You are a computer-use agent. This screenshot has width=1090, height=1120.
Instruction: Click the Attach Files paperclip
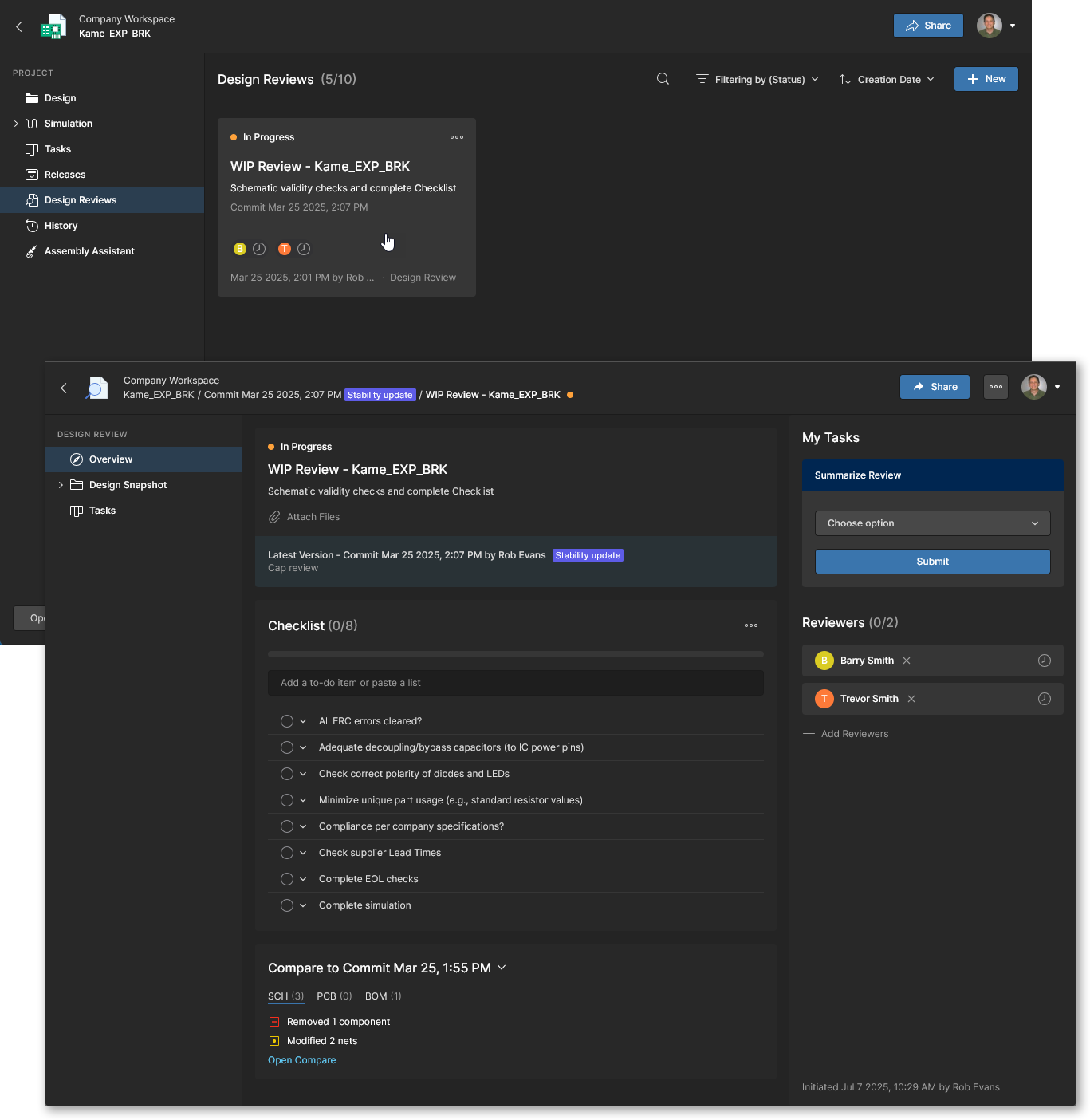point(274,517)
